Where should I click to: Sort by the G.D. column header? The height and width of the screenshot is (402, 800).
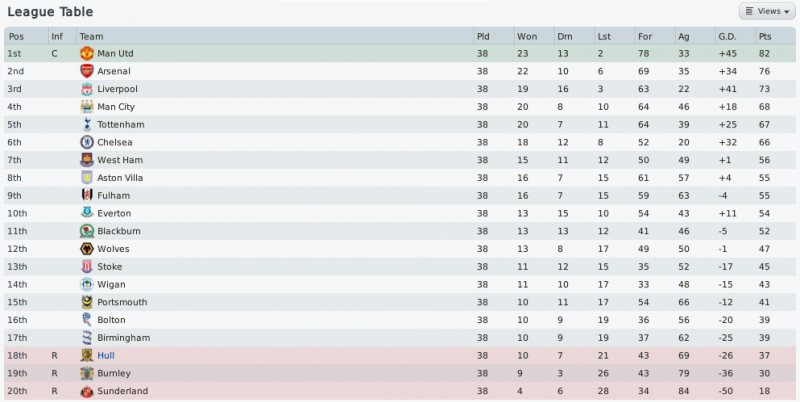click(727, 36)
